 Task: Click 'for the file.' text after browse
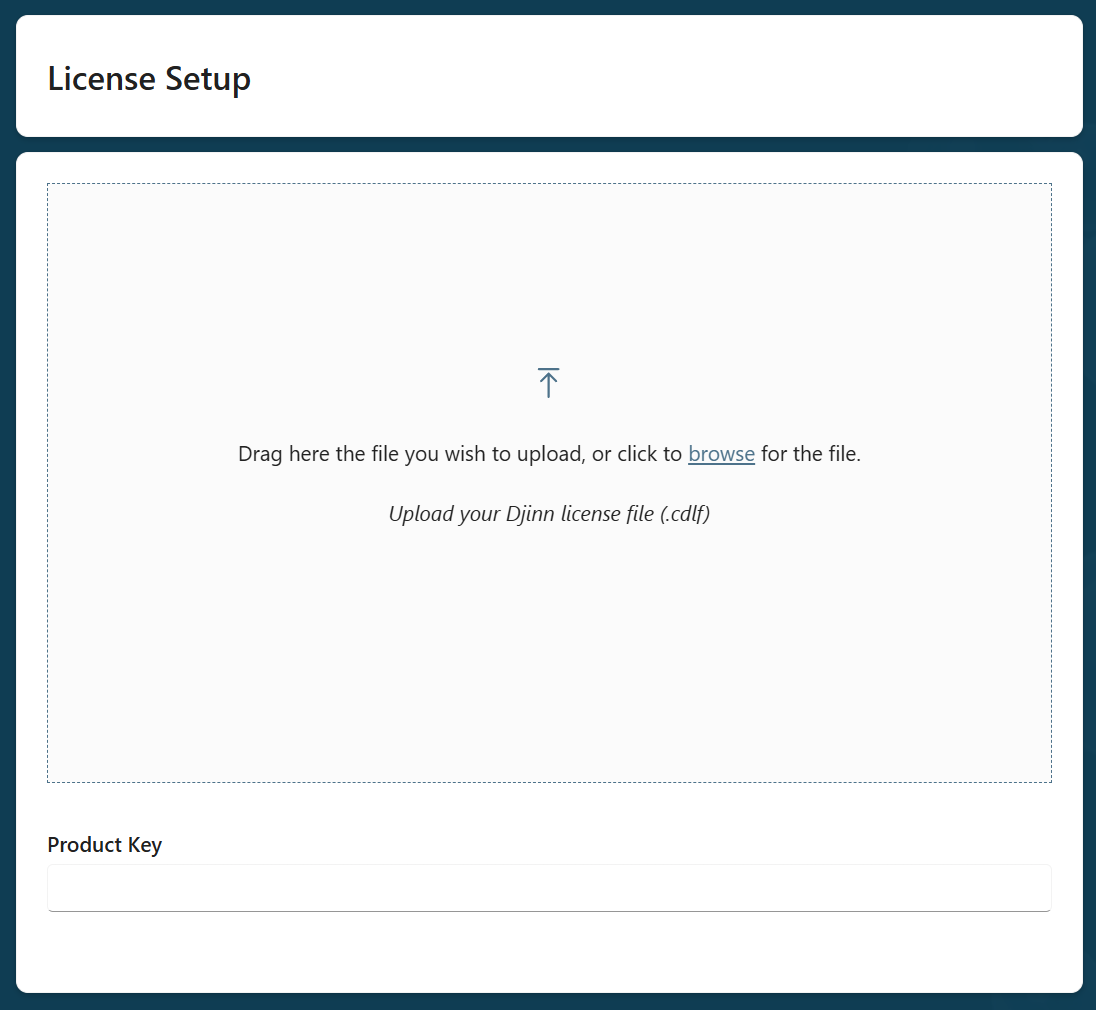pos(810,454)
